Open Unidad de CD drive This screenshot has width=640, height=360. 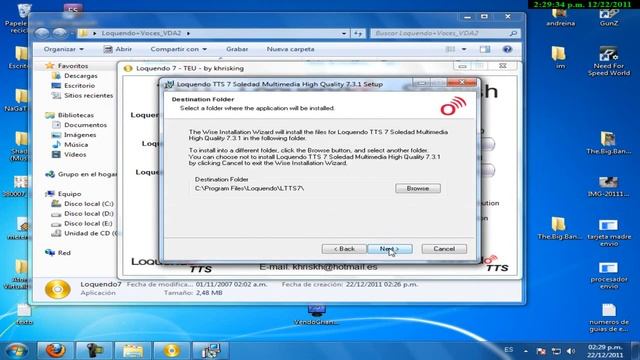90,233
